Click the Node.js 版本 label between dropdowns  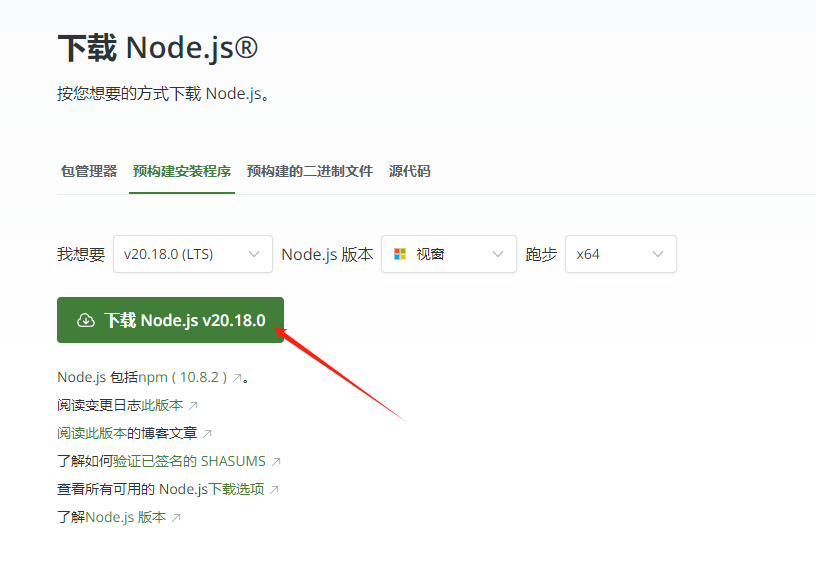pyautogui.click(x=327, y=254)
